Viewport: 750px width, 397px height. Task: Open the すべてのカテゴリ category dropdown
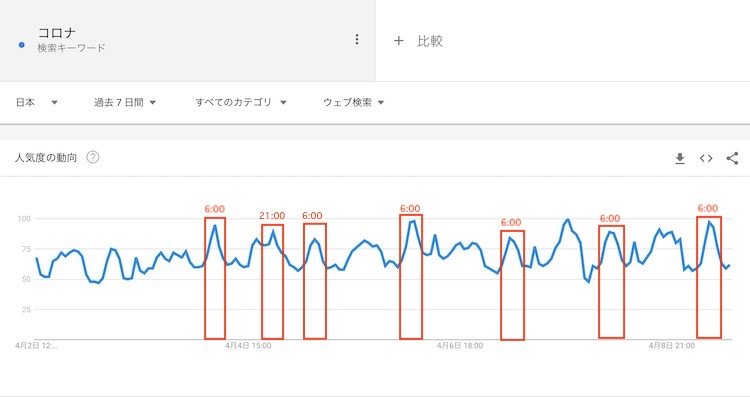tap(241, 102)
